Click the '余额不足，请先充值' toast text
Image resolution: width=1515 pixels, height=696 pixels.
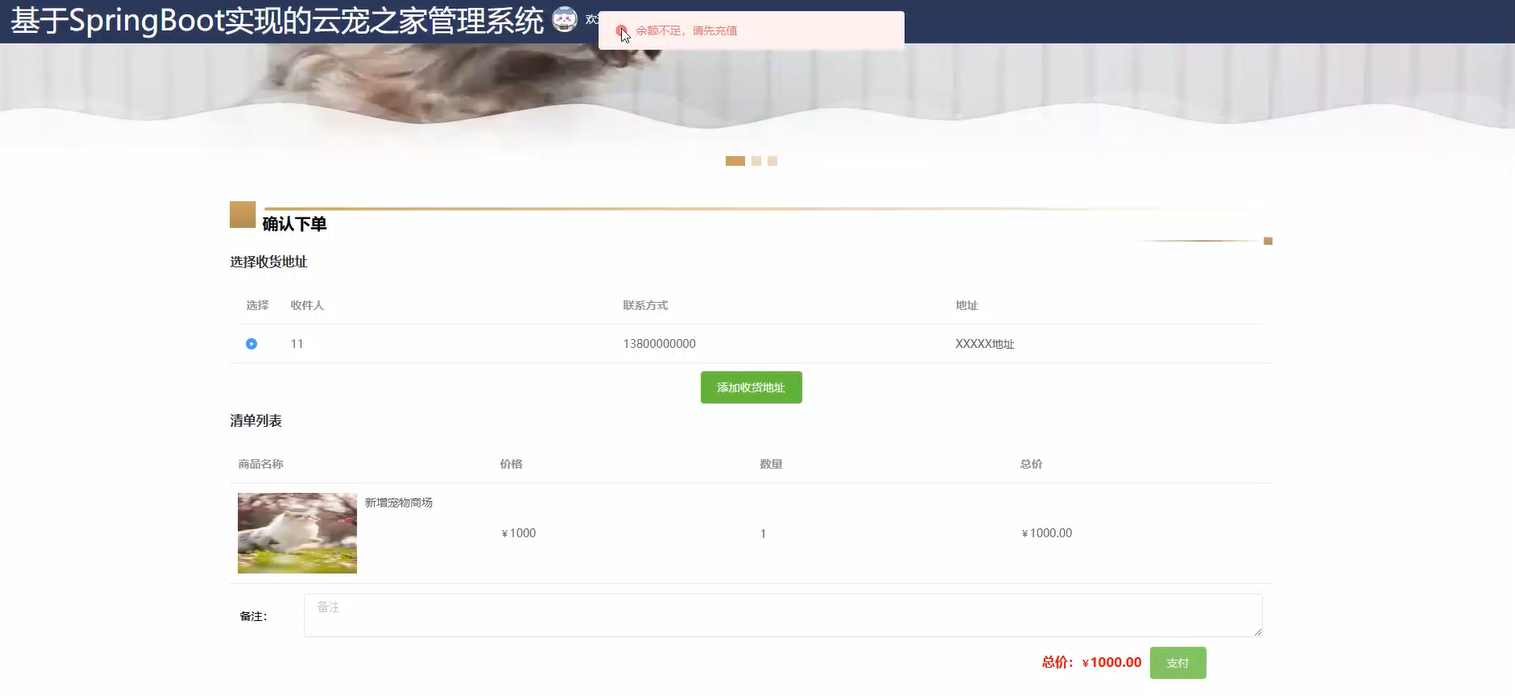click(x=687, y=31)
